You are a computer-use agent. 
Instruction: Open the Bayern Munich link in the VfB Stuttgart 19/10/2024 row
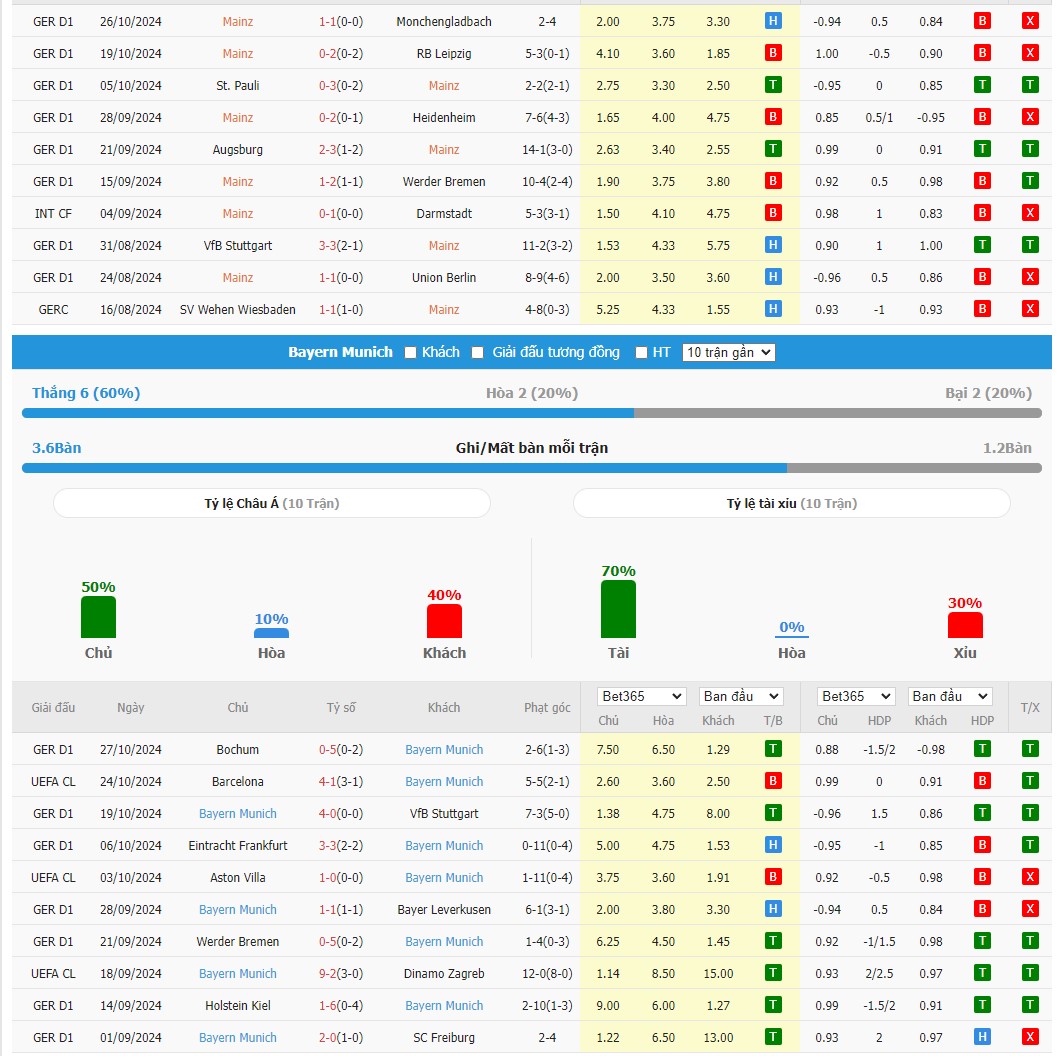tap(238, 814)
